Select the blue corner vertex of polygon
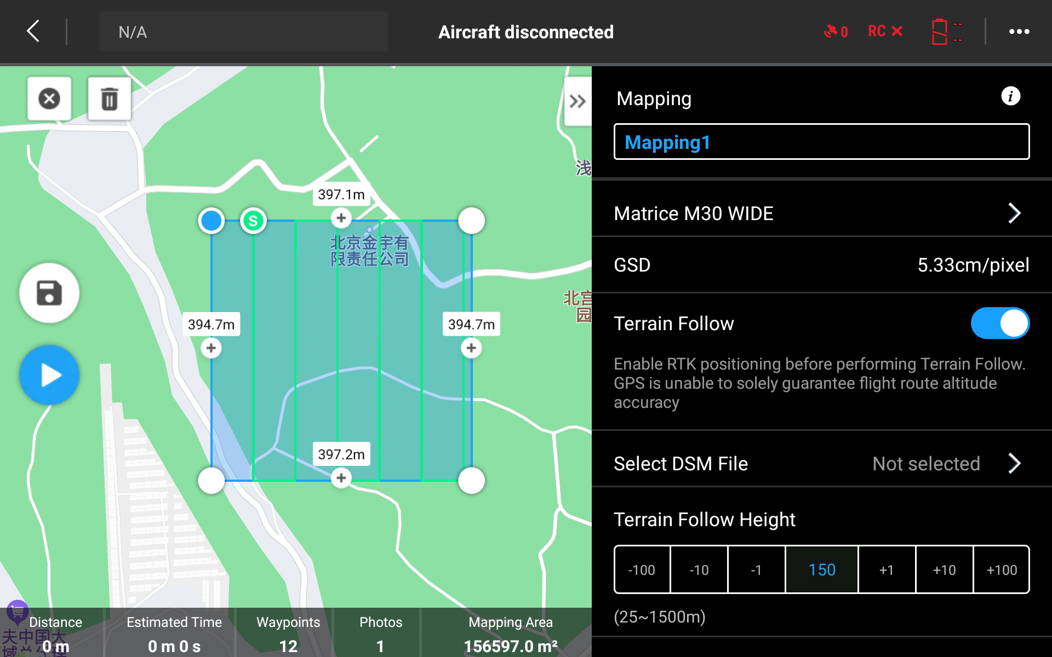The width and height of the screenshot is (1052, 657). point(211,220)
